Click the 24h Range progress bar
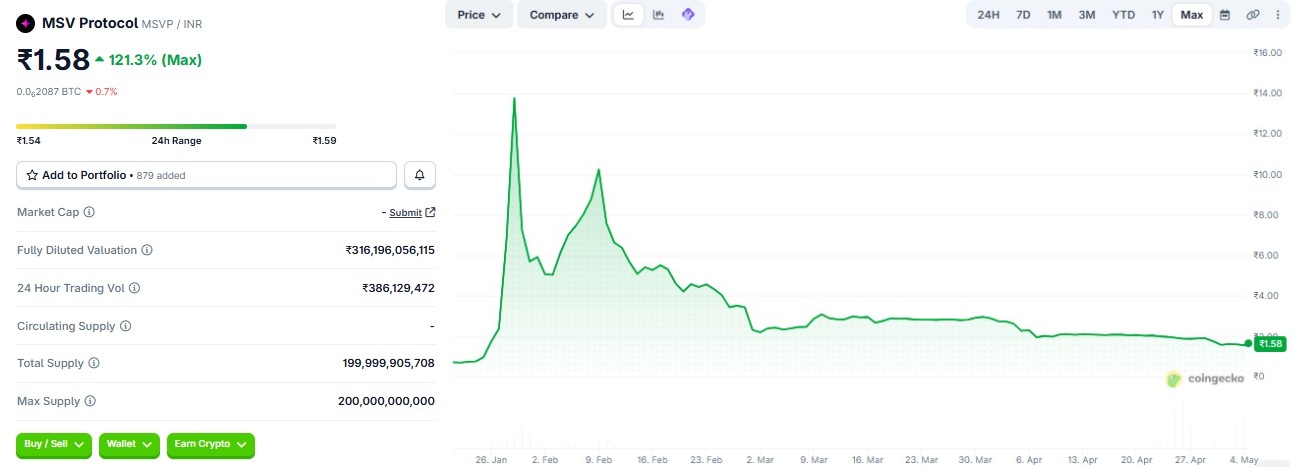Image resolution: width=1293 pixels, height=467 pixels. (176, 126)
